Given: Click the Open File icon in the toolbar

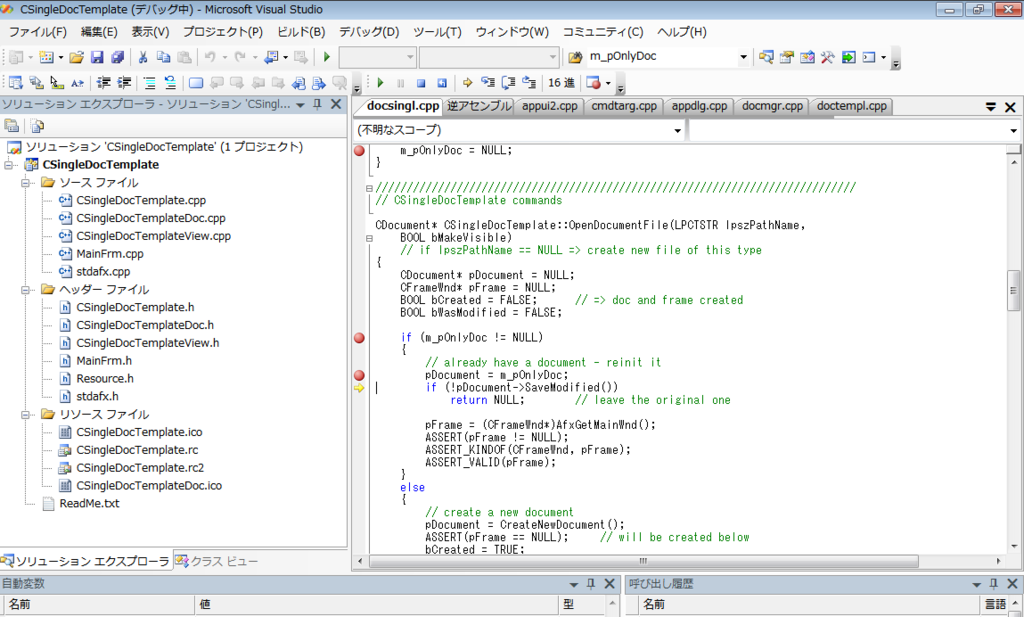Looking at the screenshot, I should click(76, 57).
